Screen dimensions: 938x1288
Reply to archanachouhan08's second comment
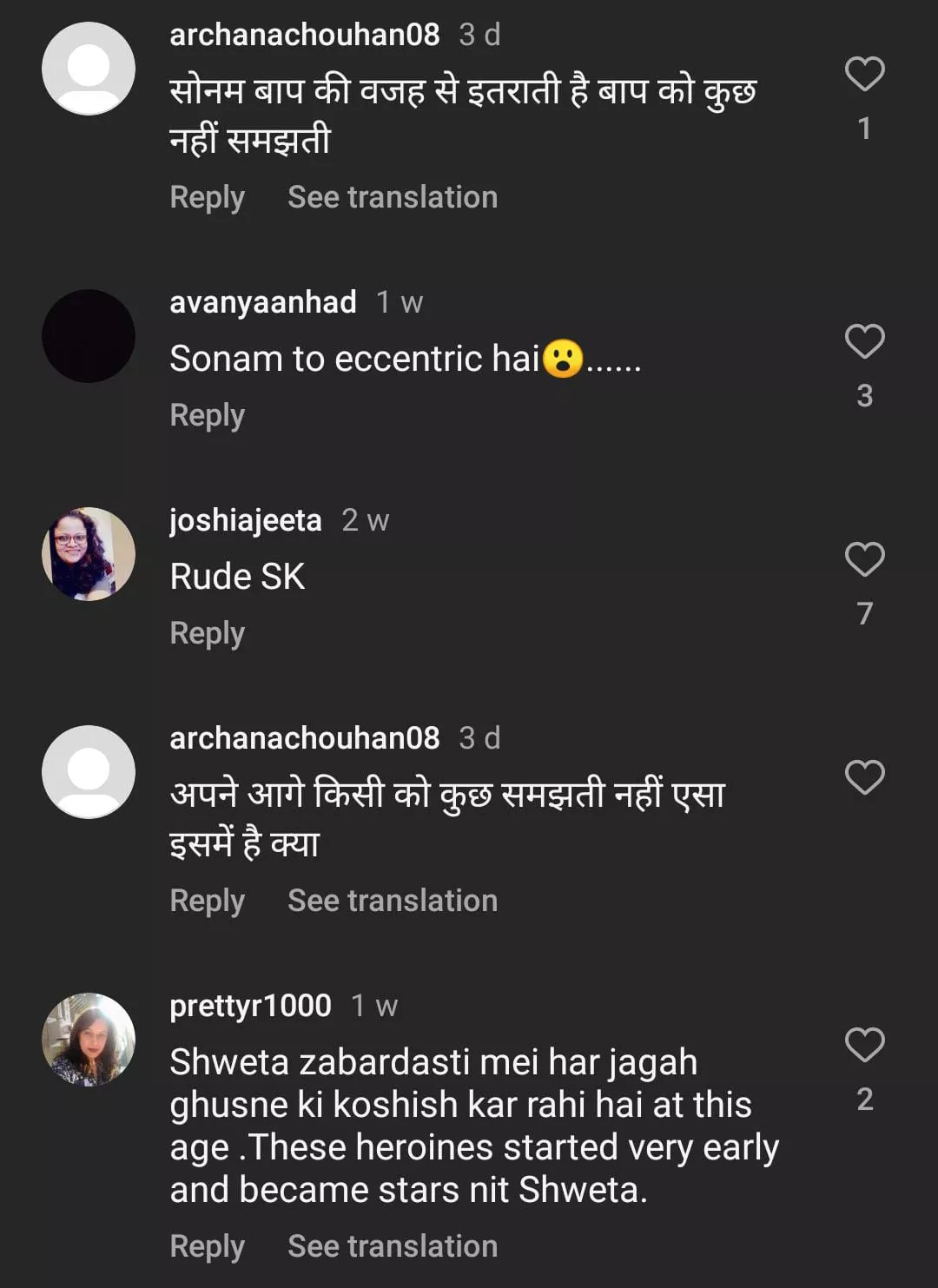tap(207, 901)
